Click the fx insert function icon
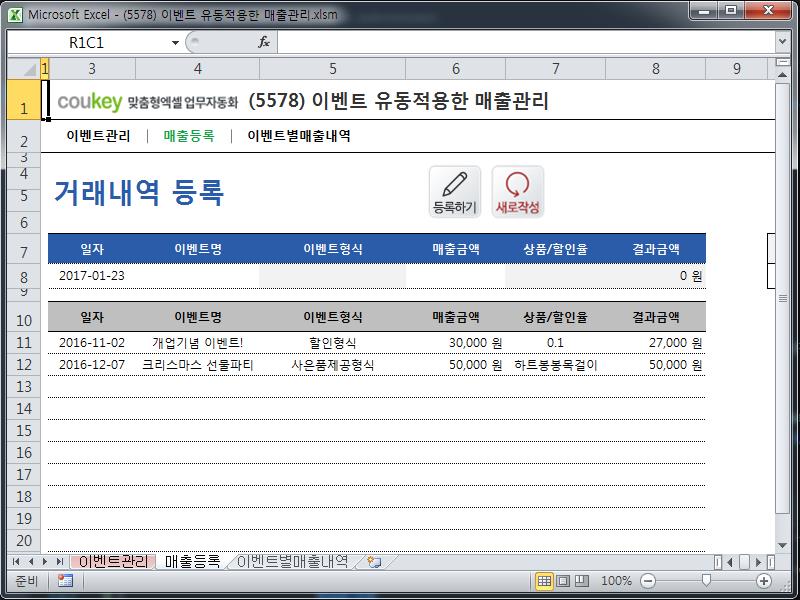 click(263, 42)
